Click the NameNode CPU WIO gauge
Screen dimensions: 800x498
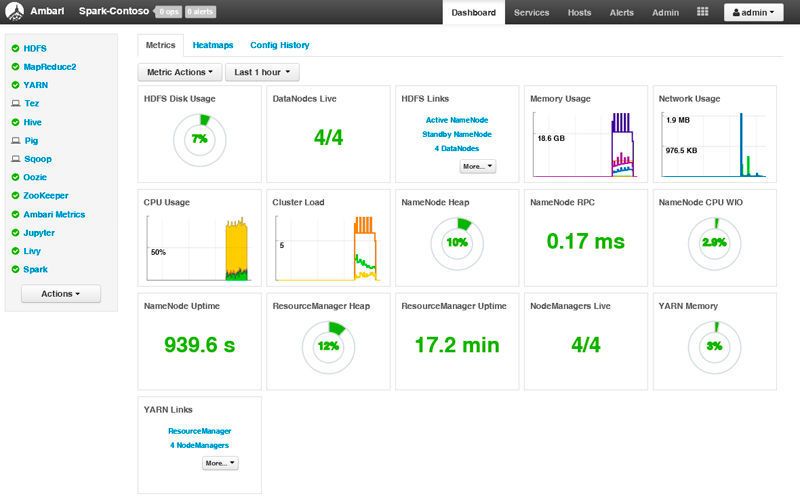pyautogui.click(x=714, y=243)
